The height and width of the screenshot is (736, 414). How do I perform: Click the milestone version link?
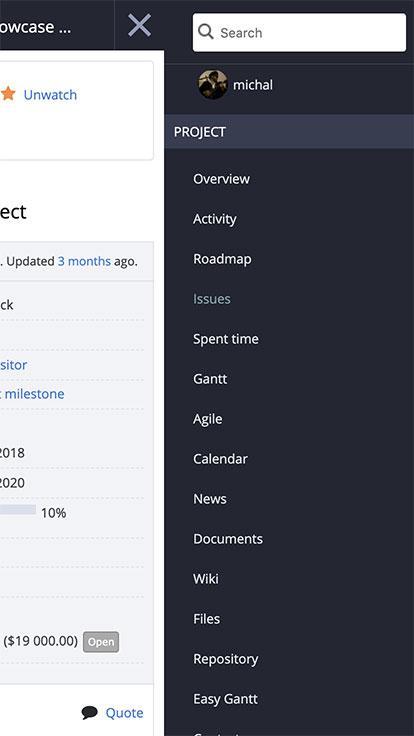pyautogui.click(x=32, y=393)
